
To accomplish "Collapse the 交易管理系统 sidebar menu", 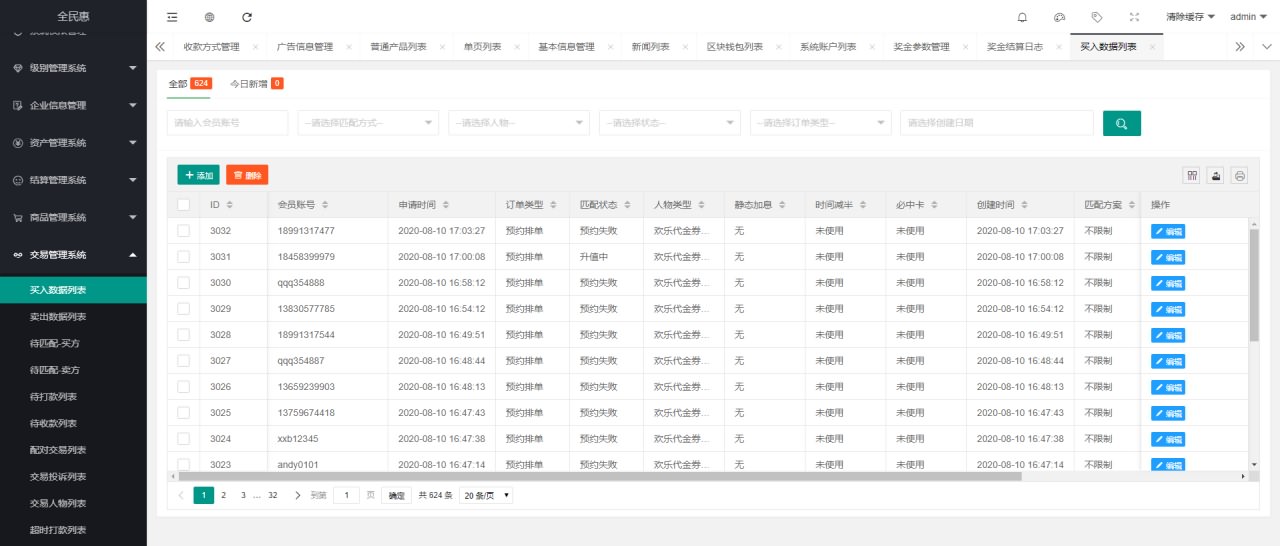I will point(73,255).
